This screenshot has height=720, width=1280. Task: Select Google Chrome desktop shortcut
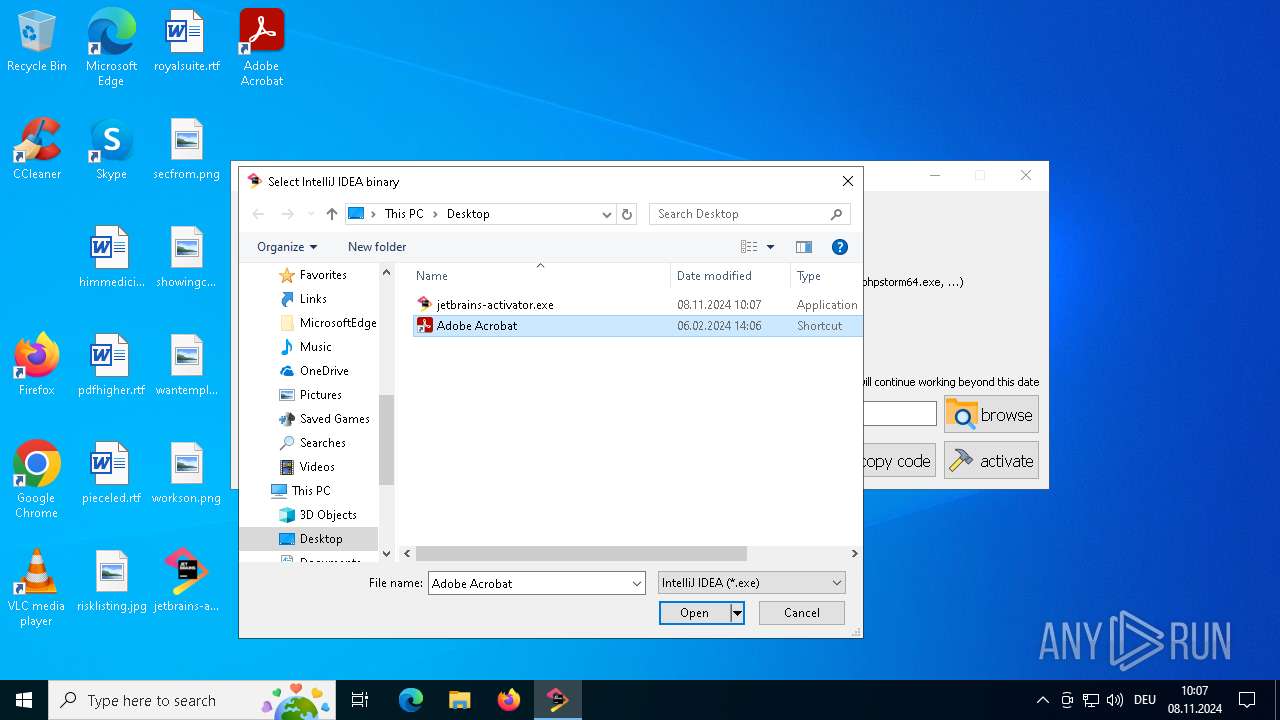tap(37, 480)
